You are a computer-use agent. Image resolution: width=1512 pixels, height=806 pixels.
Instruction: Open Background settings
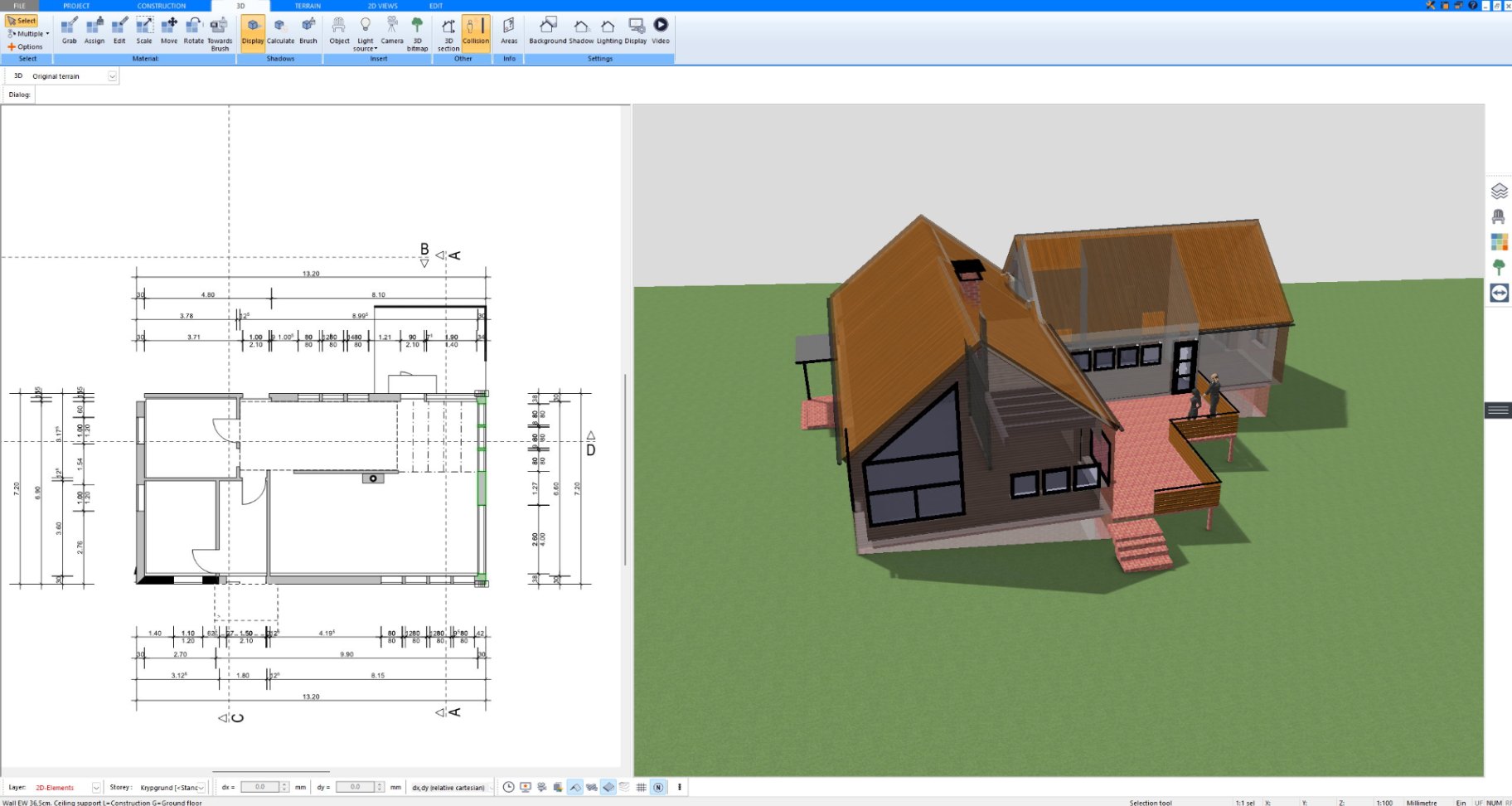point(547,30)
